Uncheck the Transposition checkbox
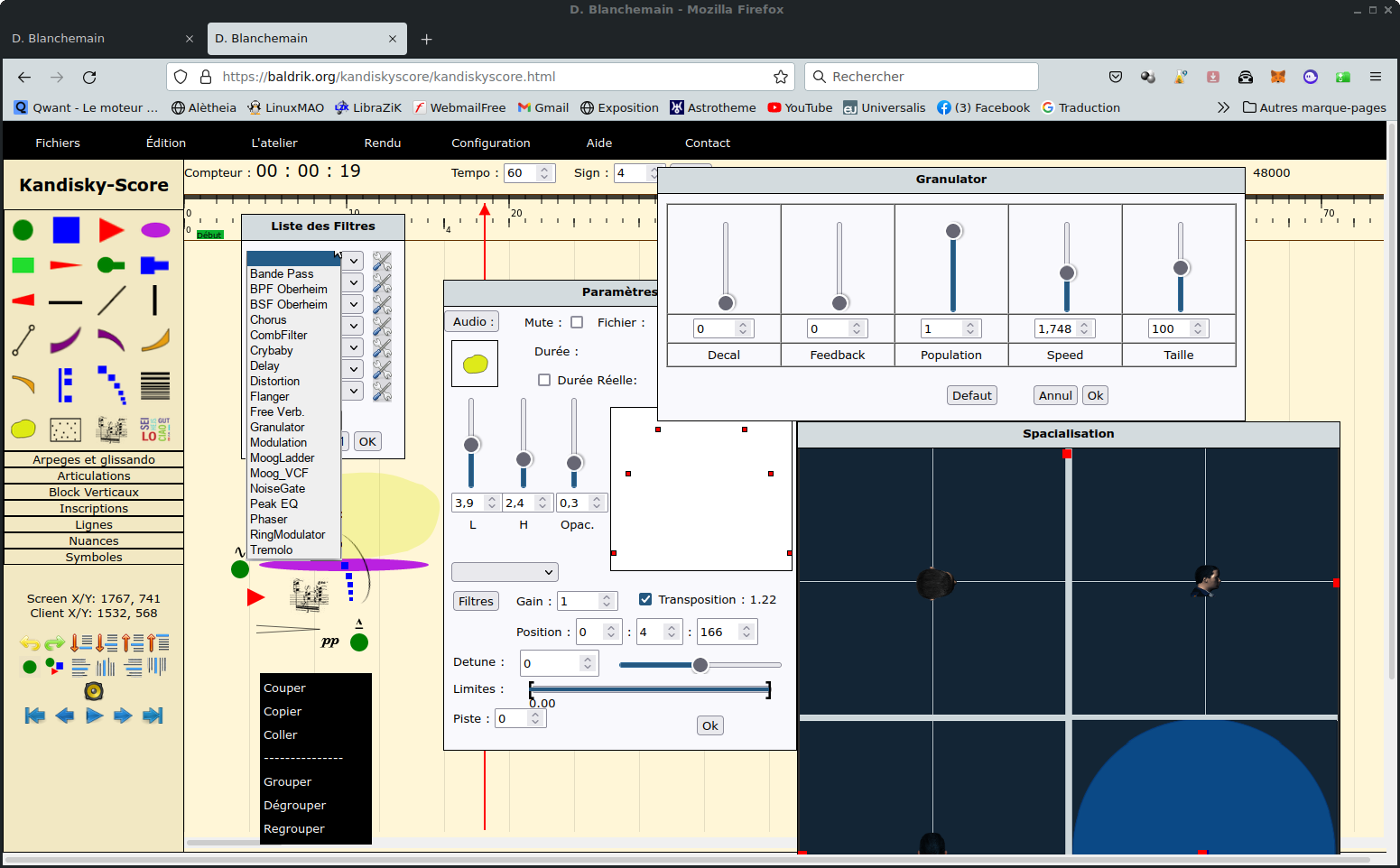 pyautogui.click(x=645, y=599)
